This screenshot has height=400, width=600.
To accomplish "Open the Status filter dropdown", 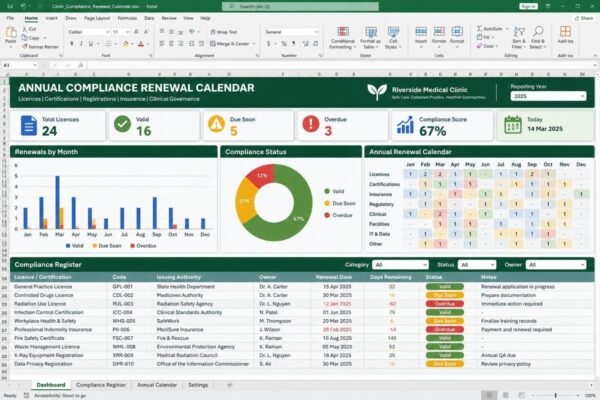I will (x=477, y=264).
